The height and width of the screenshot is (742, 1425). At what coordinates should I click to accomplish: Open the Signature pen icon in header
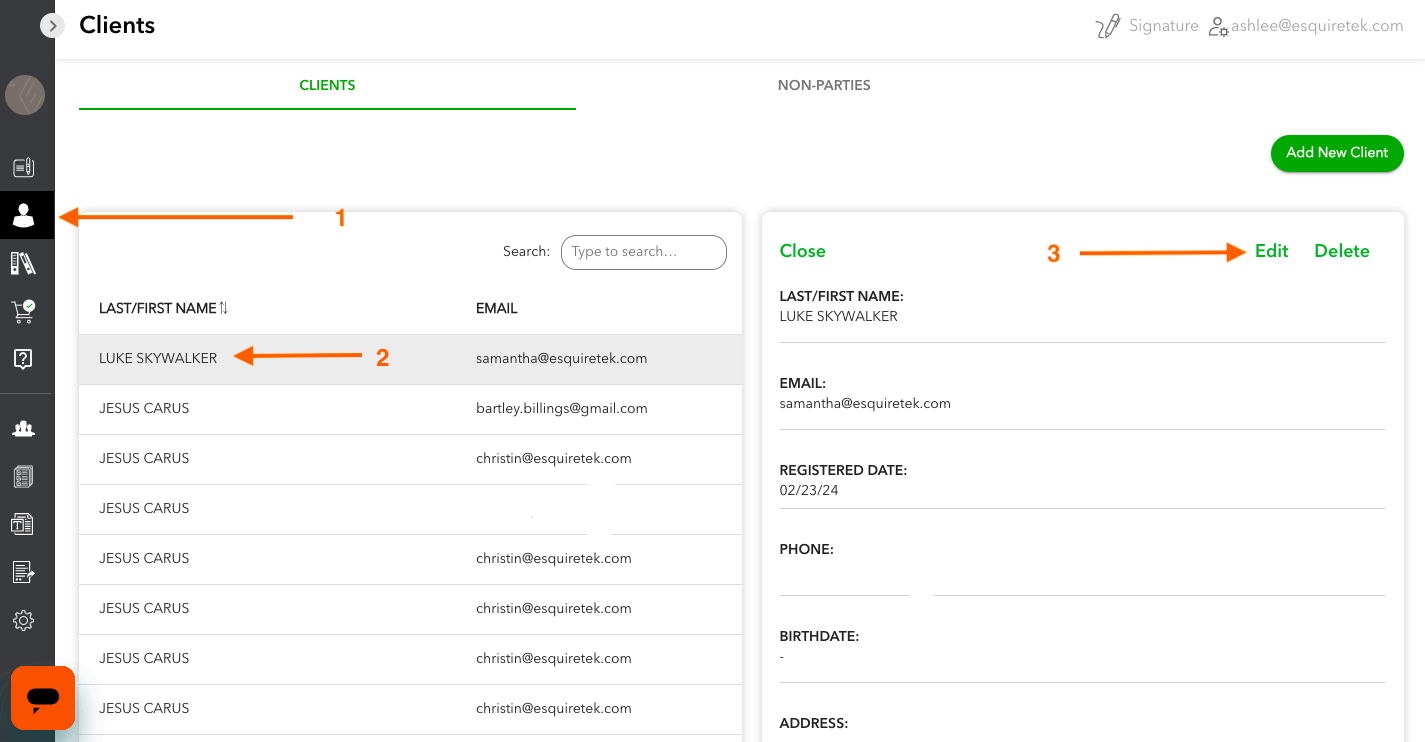coord(1108,25)
